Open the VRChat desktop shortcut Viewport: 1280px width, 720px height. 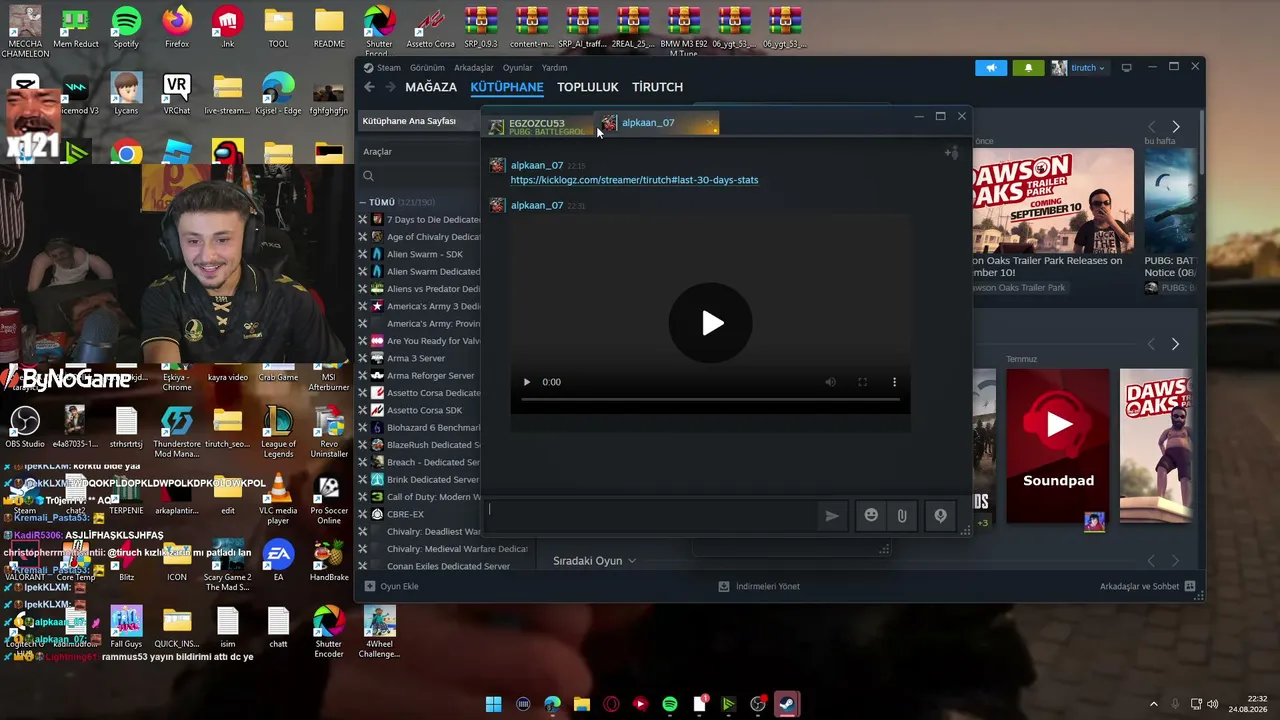tap(177, 95)
